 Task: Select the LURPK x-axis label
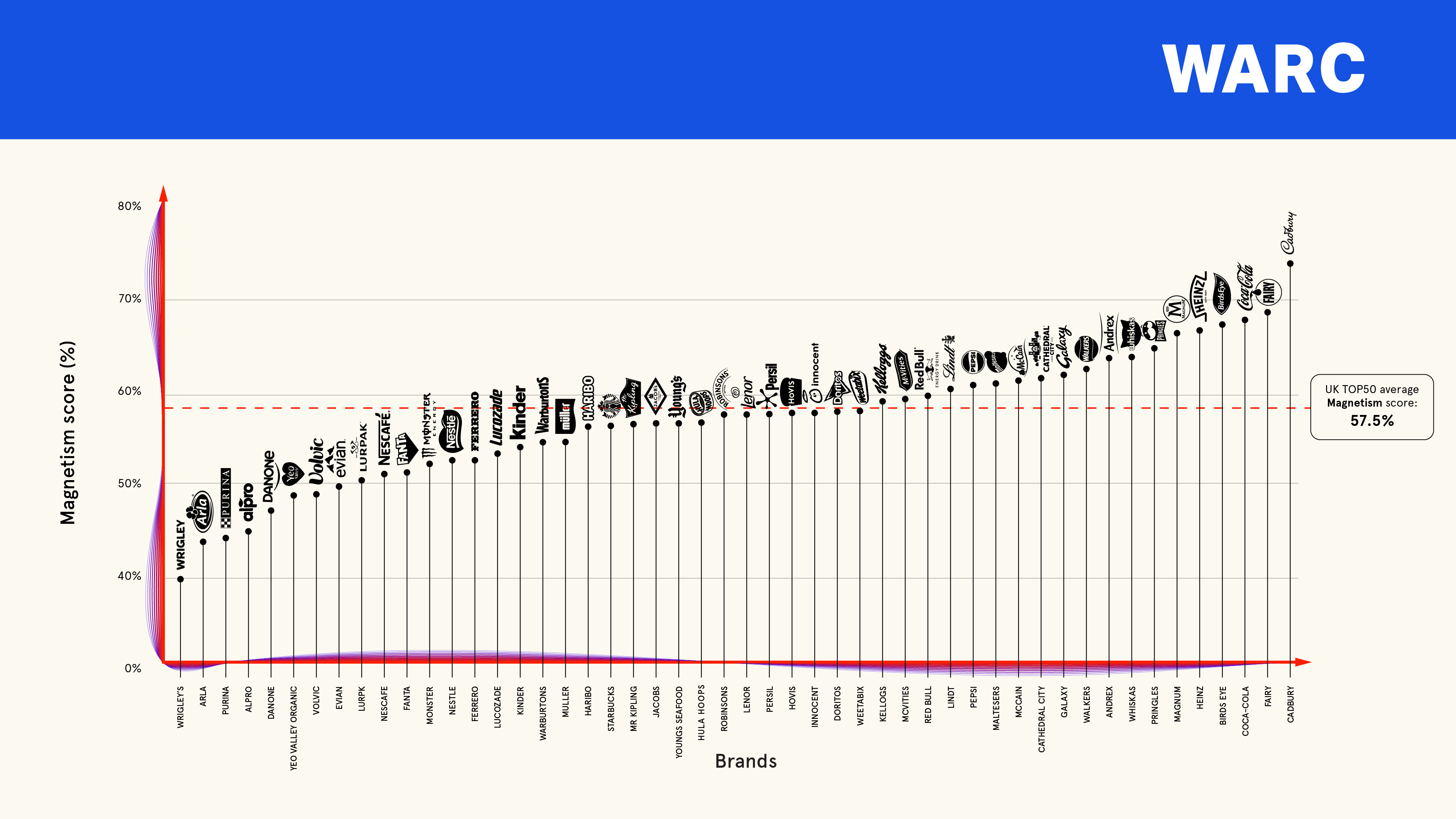point(362,699)
